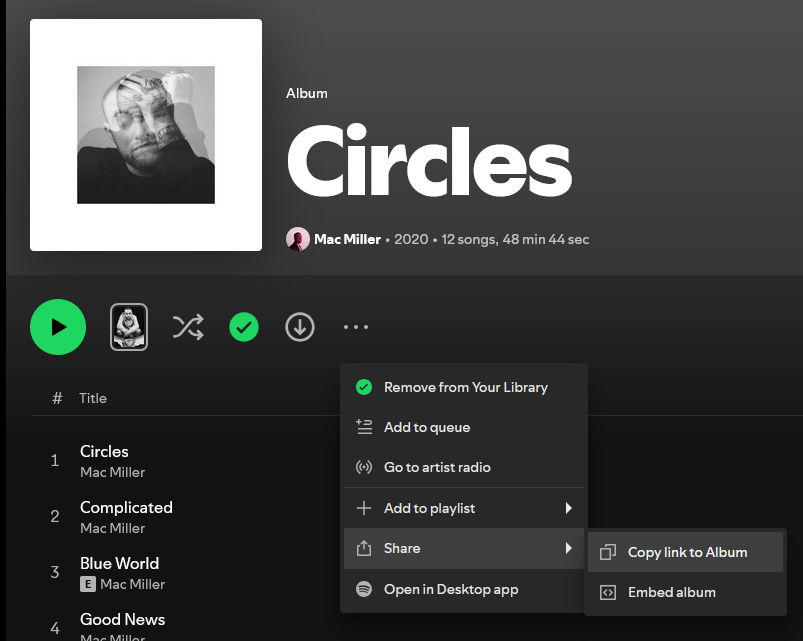Screen dimensions: 803x641
Task: Click track number 2
Action: [55, 517]
